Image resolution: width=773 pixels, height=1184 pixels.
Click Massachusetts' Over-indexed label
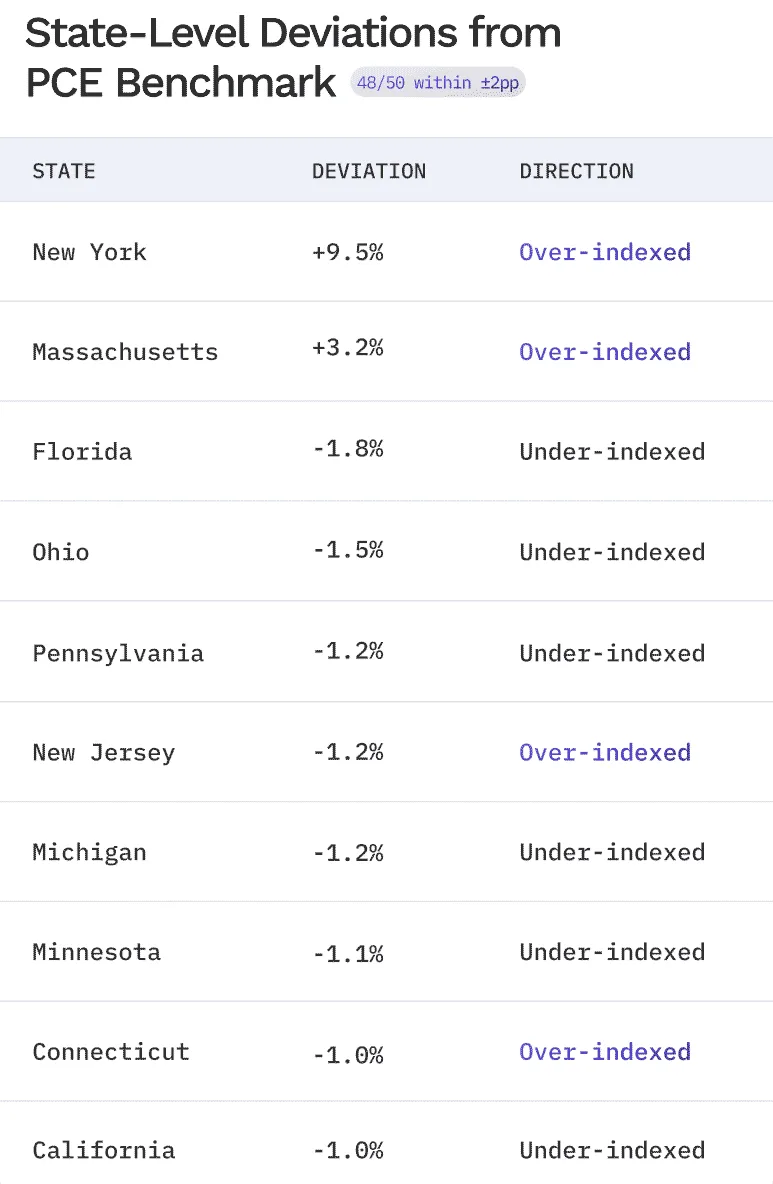coord(605,351)
